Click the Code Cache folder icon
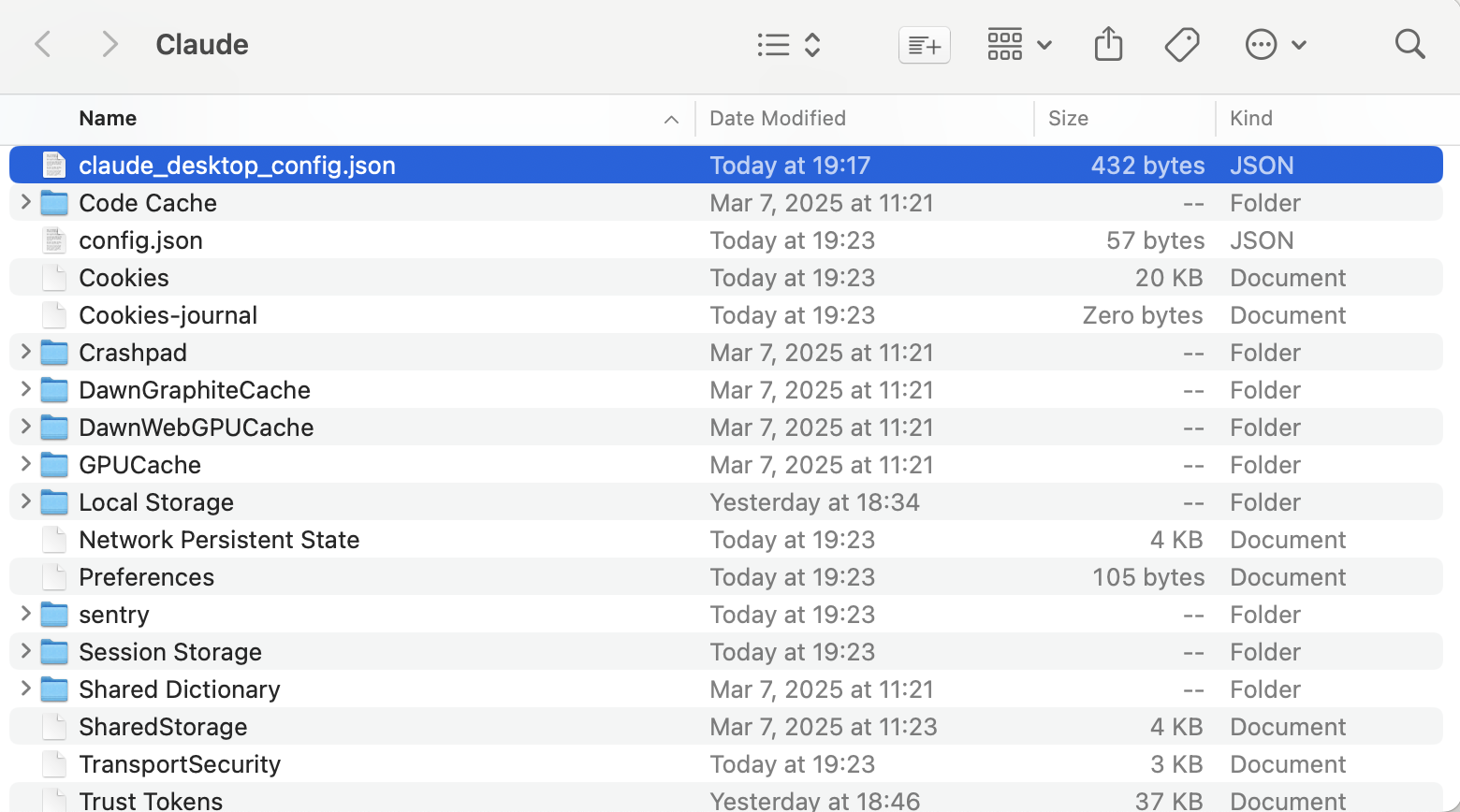Viewport: 1460px width, 812px height. tap(54, 203)
